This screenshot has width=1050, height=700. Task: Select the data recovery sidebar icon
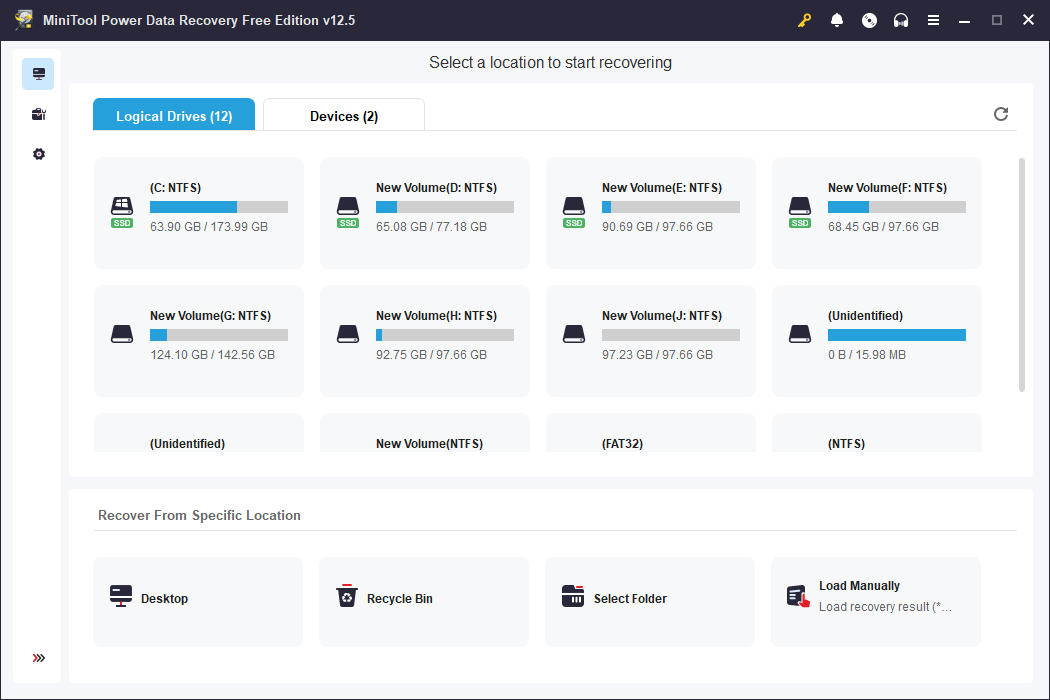(x=37, y=73)
